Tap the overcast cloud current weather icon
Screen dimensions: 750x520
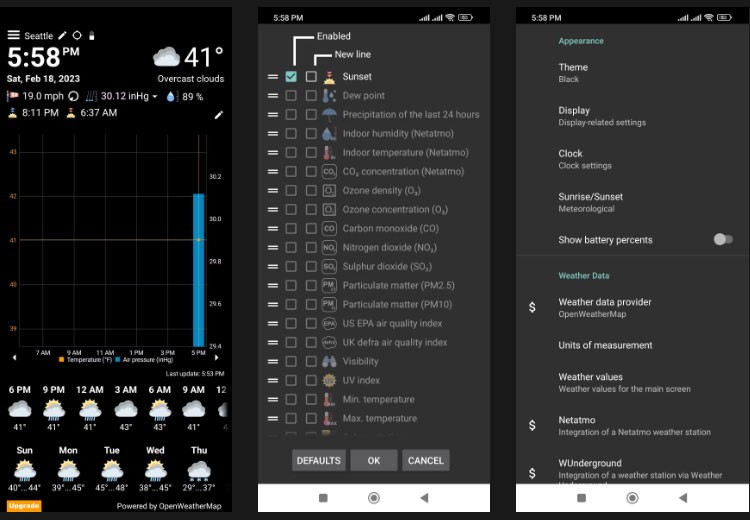(x=166, y=57)
